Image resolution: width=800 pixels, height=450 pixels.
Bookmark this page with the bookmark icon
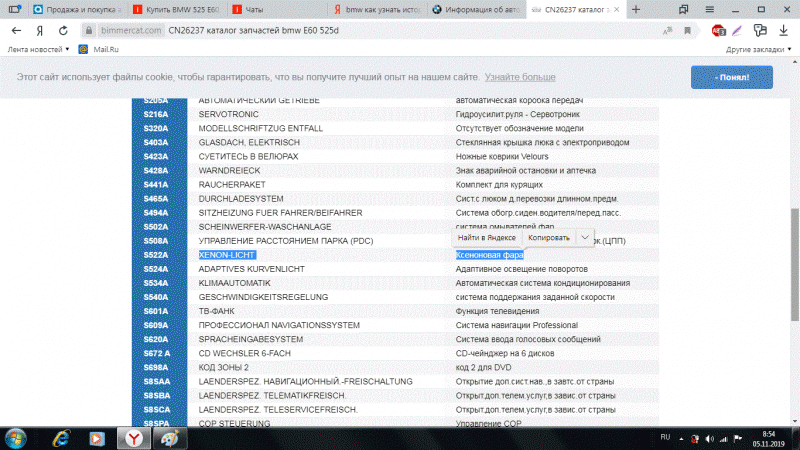pyautogui.click(x=688, y=31)
